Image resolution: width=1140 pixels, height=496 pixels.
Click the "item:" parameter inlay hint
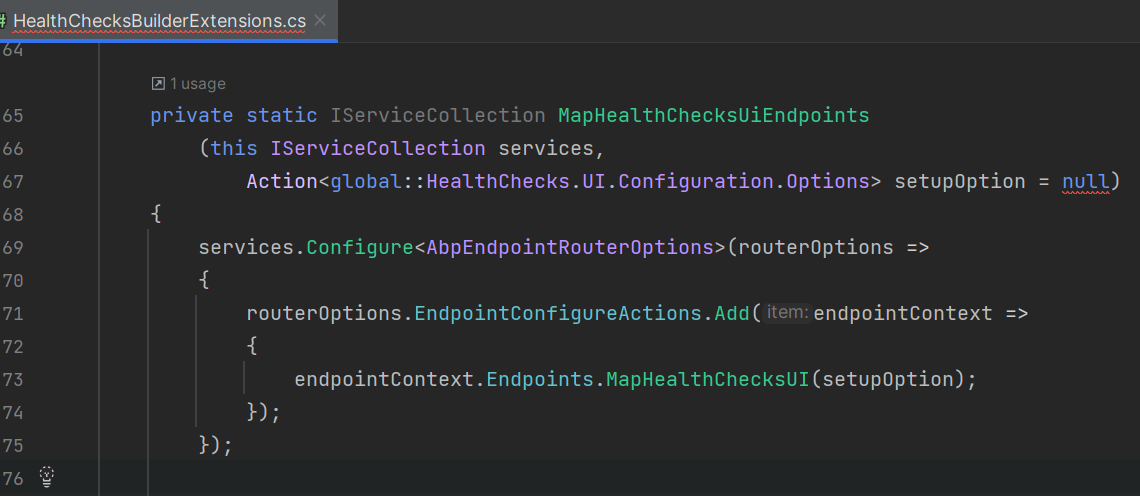(x=787, y=313)
